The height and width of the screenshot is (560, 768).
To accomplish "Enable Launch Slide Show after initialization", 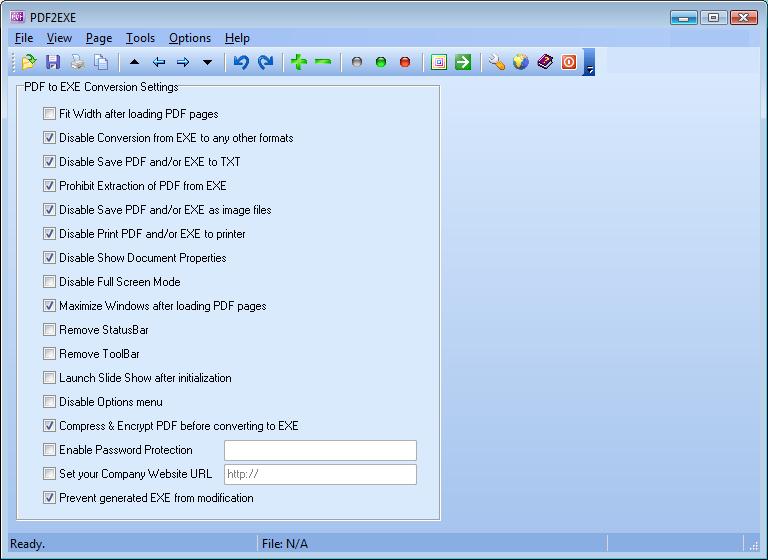I will point(49,378).
